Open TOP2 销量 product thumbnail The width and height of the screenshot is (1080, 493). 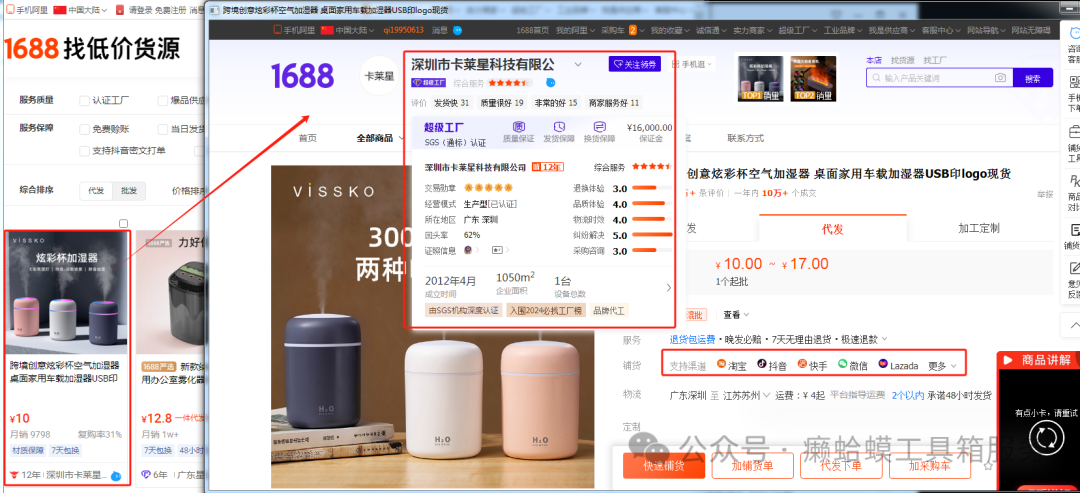click(813, 78)
